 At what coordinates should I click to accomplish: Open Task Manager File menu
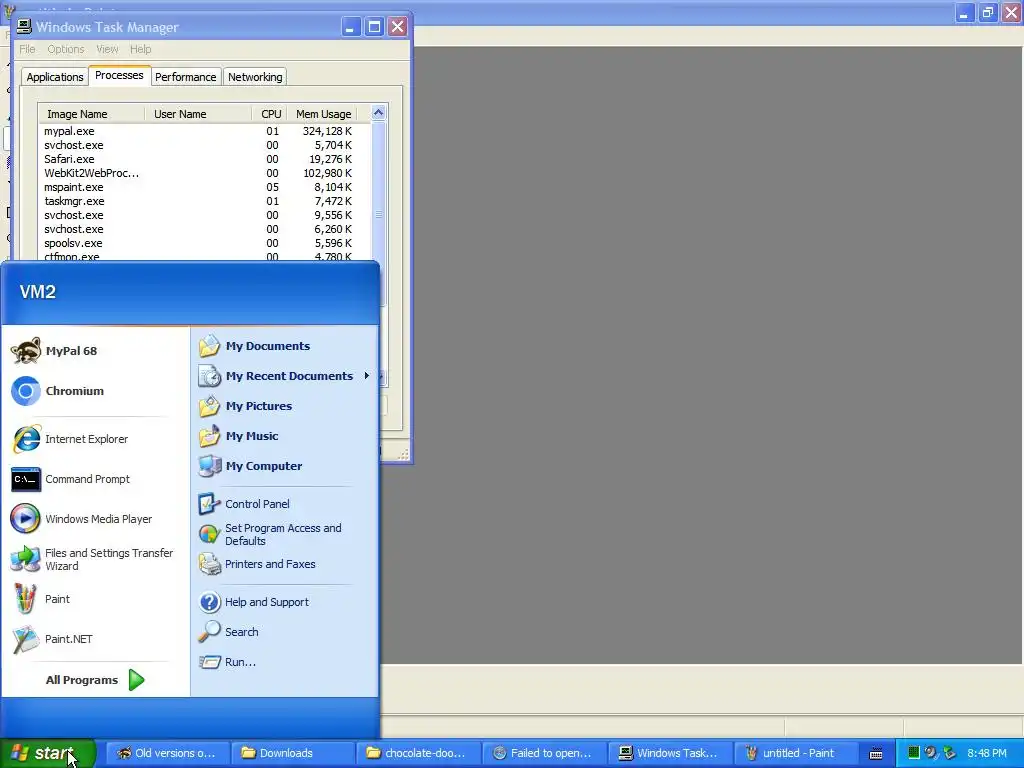tap(27, 49)
